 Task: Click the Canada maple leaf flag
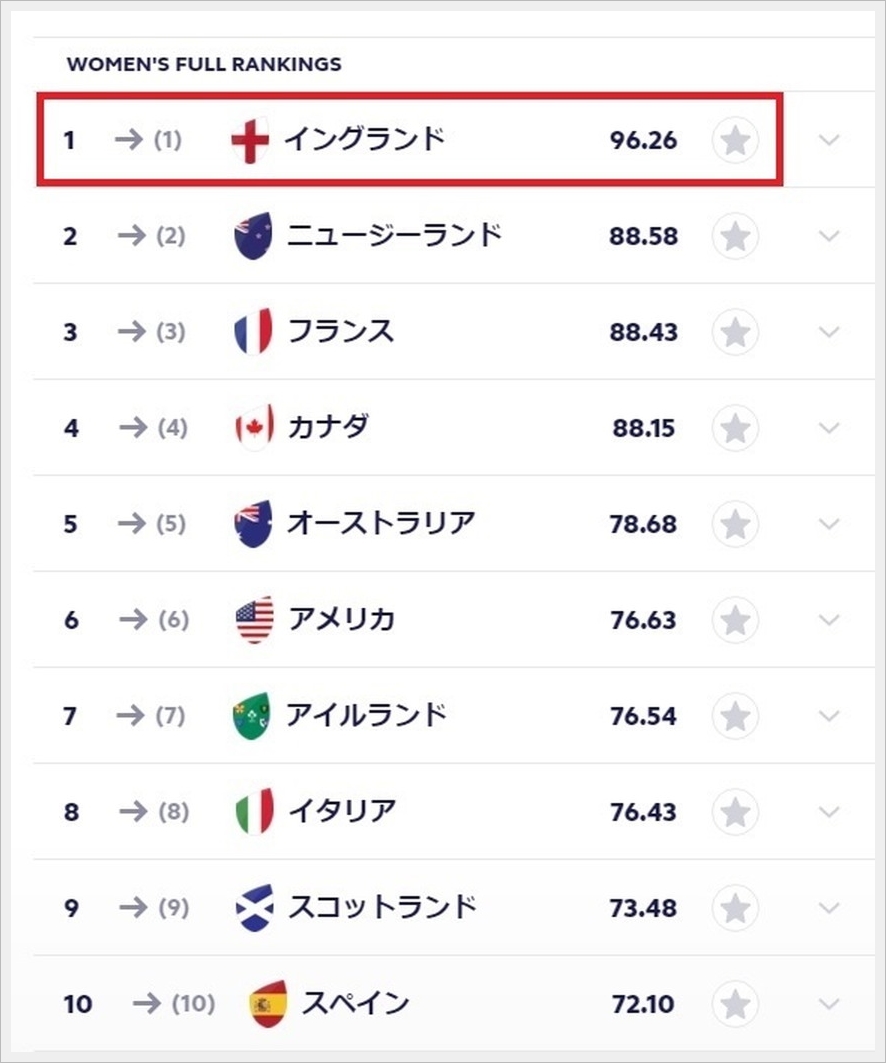[x=252, y=428]
